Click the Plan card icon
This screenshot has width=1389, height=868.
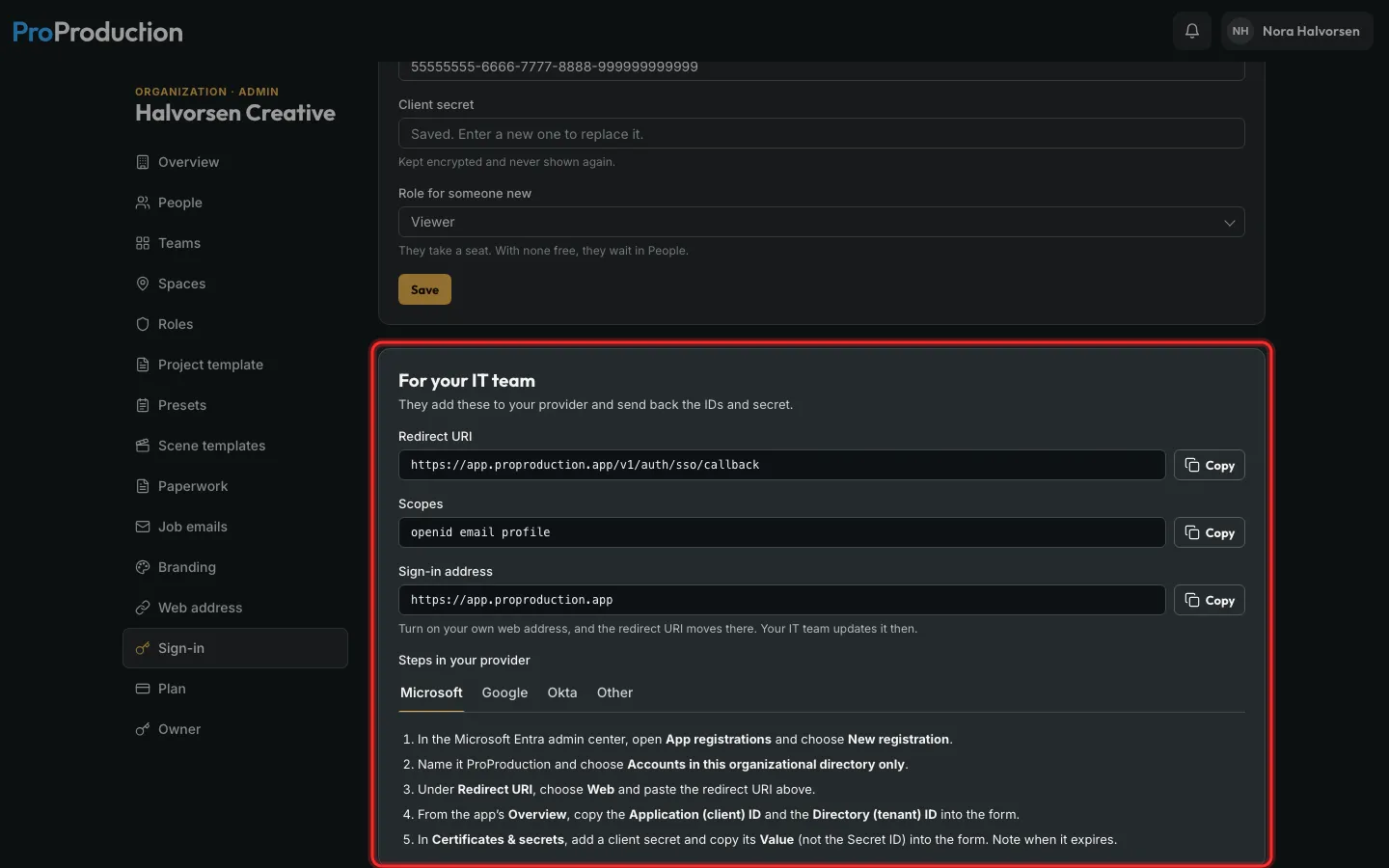coord(143,689)
